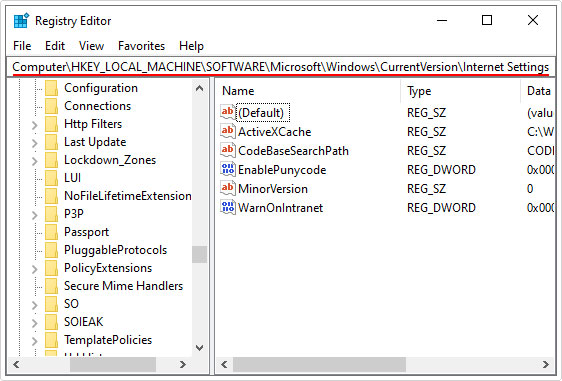Click the CodeBaseSearchPath string value icon
Image resolution: width=562 pixels, height=381 pixels.
point(228,150)
